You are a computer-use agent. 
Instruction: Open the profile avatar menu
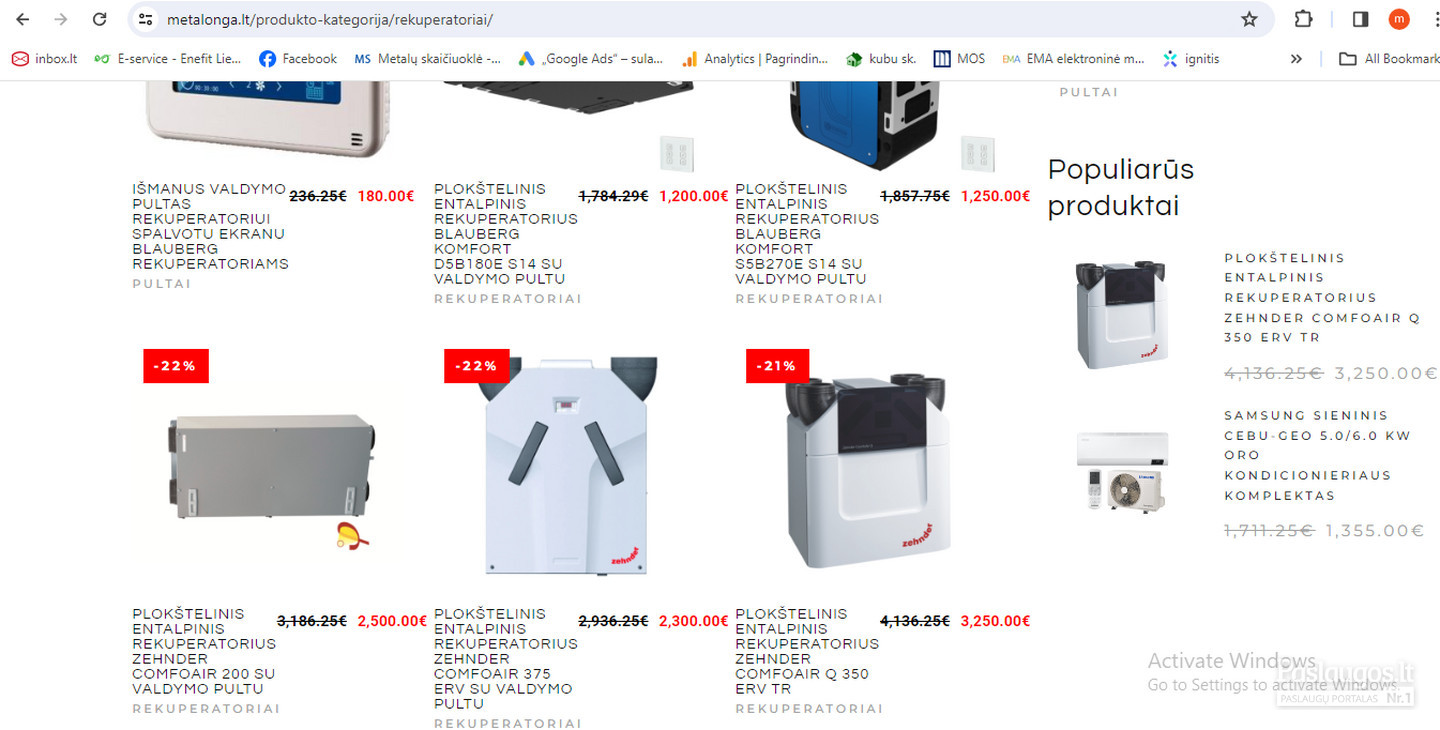pos(1398,19)
